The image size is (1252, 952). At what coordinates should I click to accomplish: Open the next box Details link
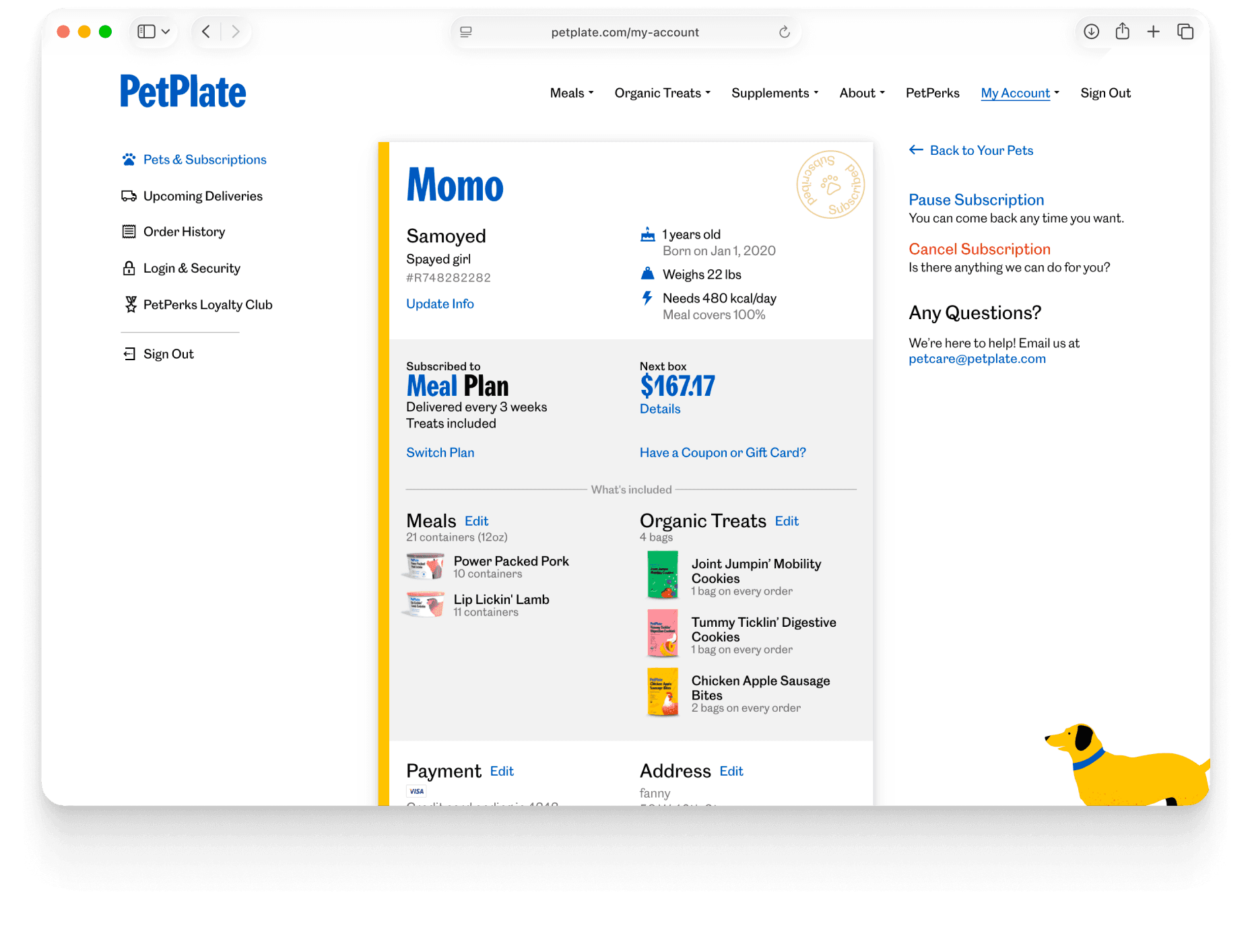[x=660, y=409]
